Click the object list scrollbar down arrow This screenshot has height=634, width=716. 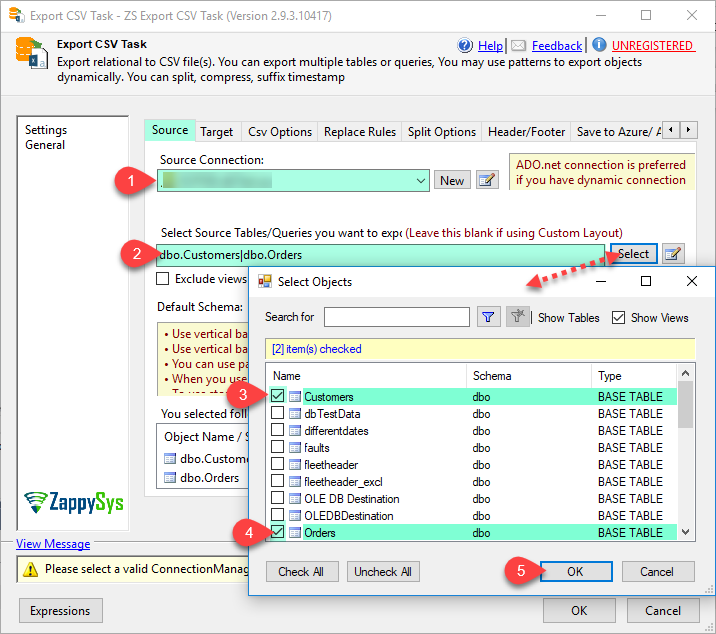pyautogui.click(x=685, y=532)
